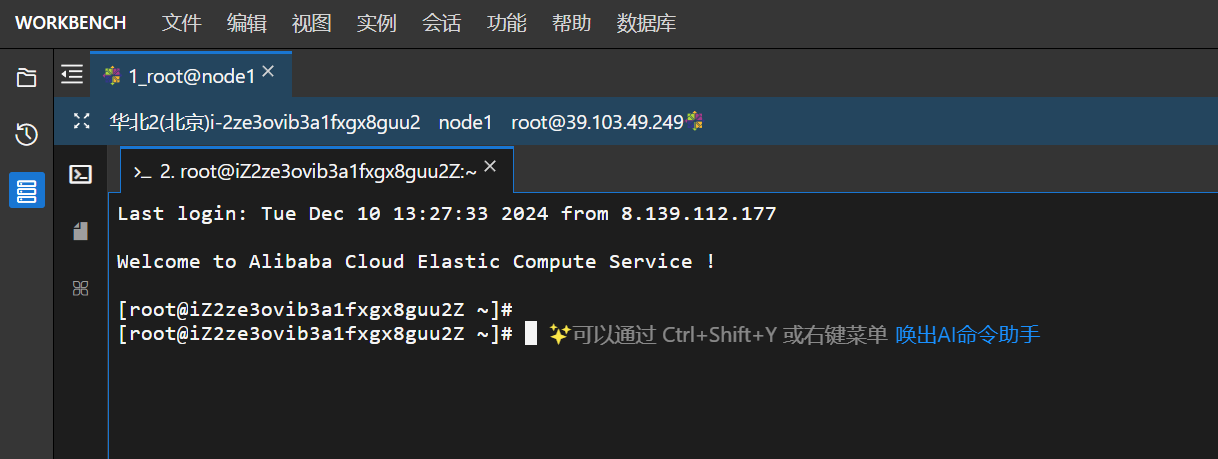Close the terminal session tab 2
The height and width of the screenshot is (459, 1218).
pyautogui.click(x=490, y=167)
